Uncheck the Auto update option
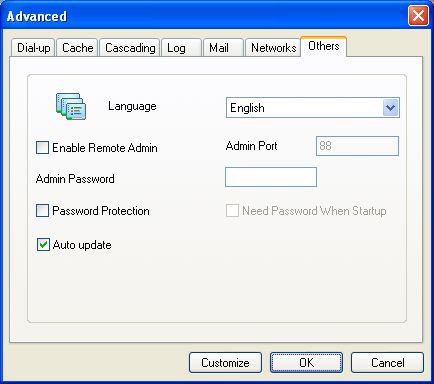Viewport: 434px width, 384px height. click(43, 245)
